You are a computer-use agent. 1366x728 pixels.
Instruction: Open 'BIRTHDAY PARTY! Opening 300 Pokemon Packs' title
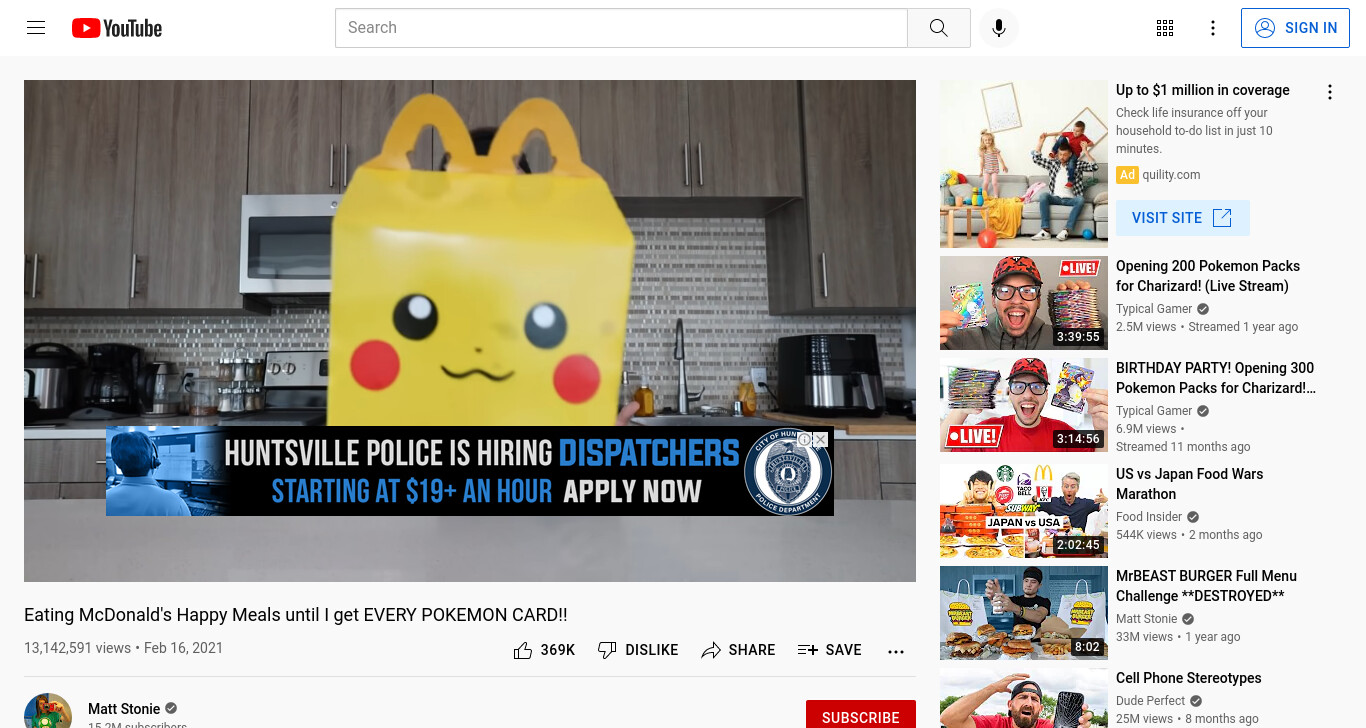tap(1216, 378)
